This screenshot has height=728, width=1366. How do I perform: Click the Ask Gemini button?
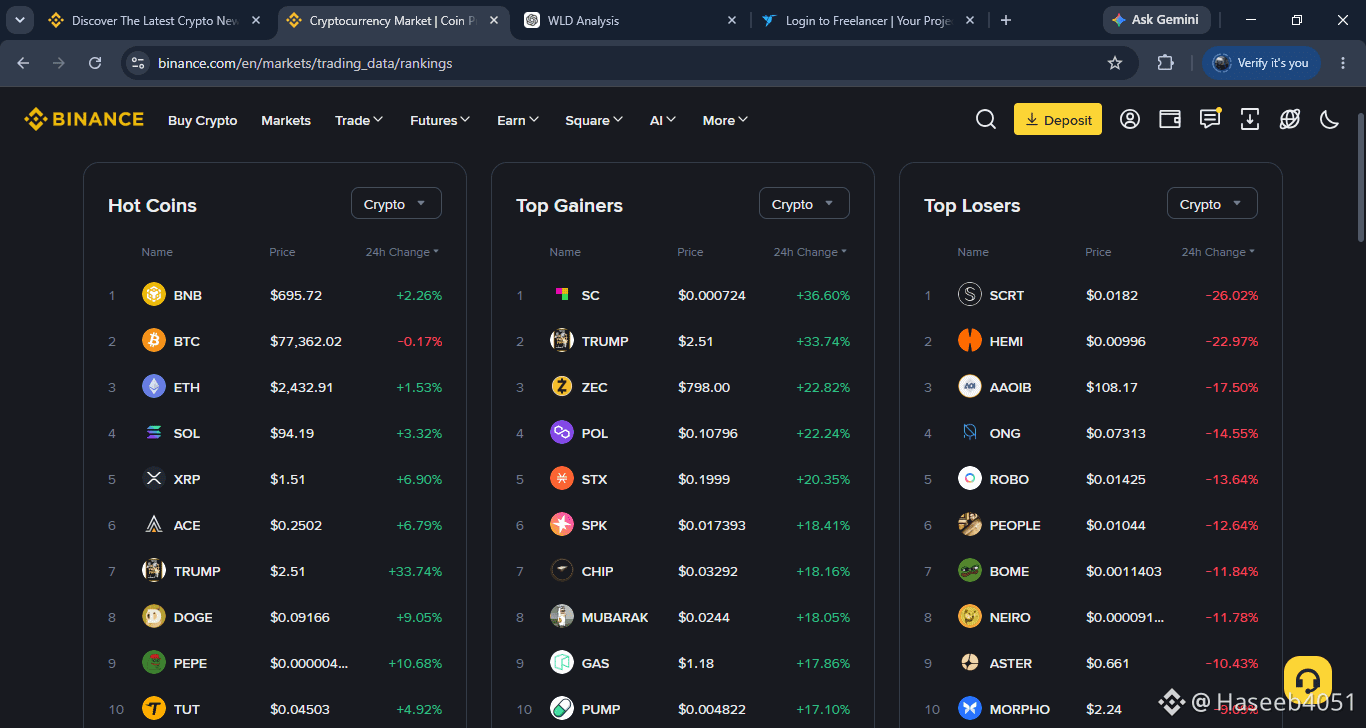point(1157,20)
